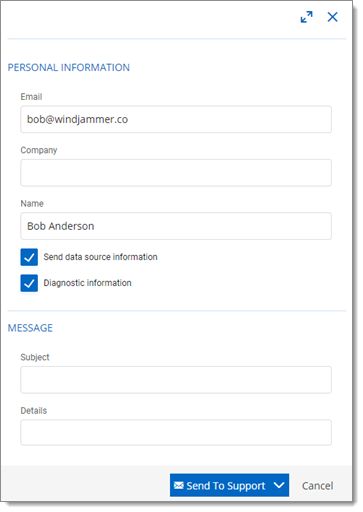Click the Diagnostic information label text
The height and width of the screenshot is (512, 363).
(x=88, y=283)
